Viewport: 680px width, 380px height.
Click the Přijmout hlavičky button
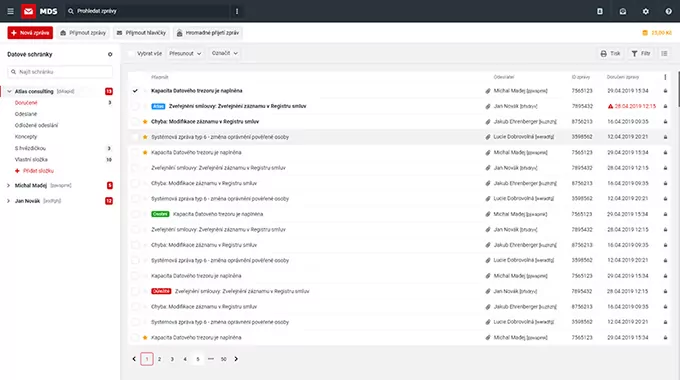[141, 33]
